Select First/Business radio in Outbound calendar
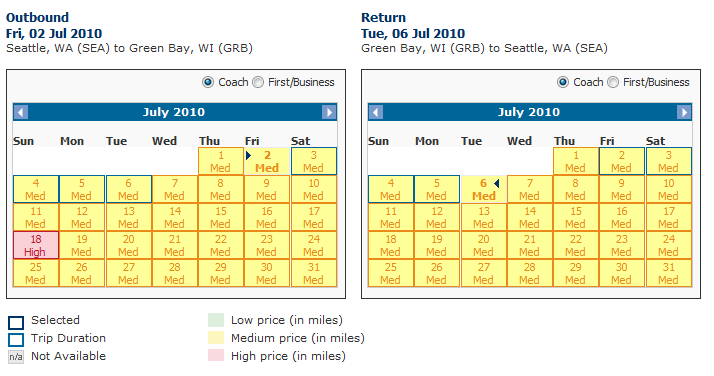The width and height of the screenshot is (714, 376). [258, 82]
